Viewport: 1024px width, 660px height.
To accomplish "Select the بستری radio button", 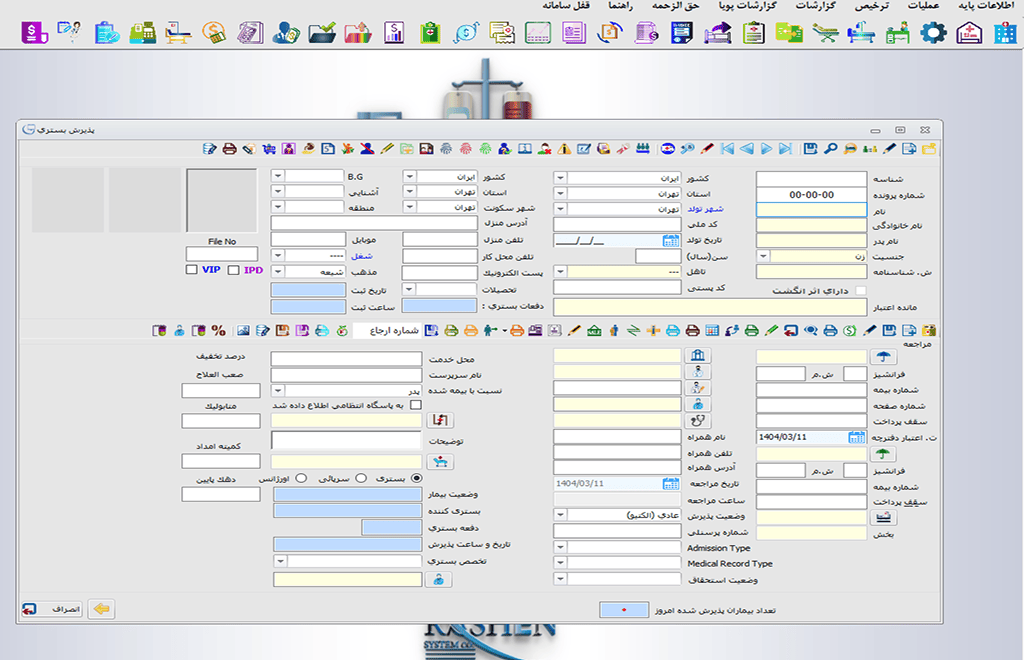I will (416, 479).
